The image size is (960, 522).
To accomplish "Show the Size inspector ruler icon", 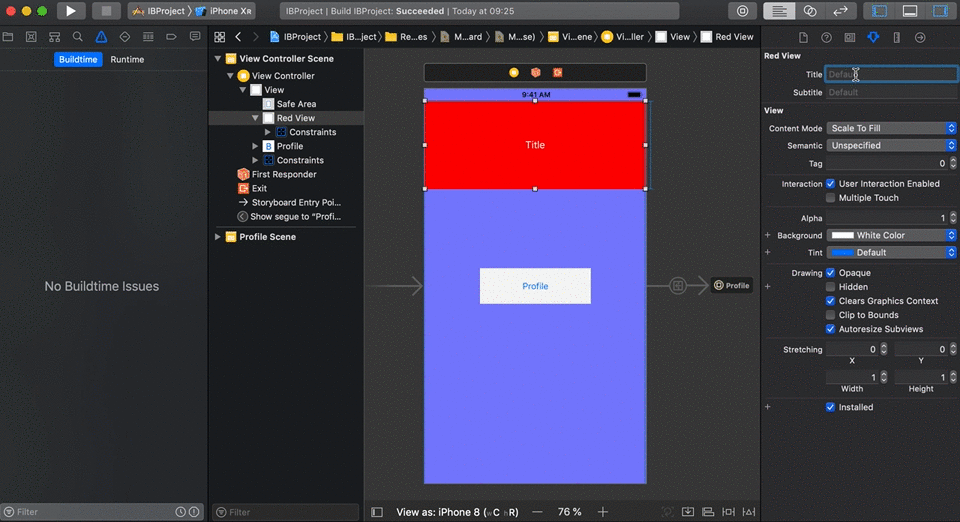I will pyautogui.click(x=896, y=37).
